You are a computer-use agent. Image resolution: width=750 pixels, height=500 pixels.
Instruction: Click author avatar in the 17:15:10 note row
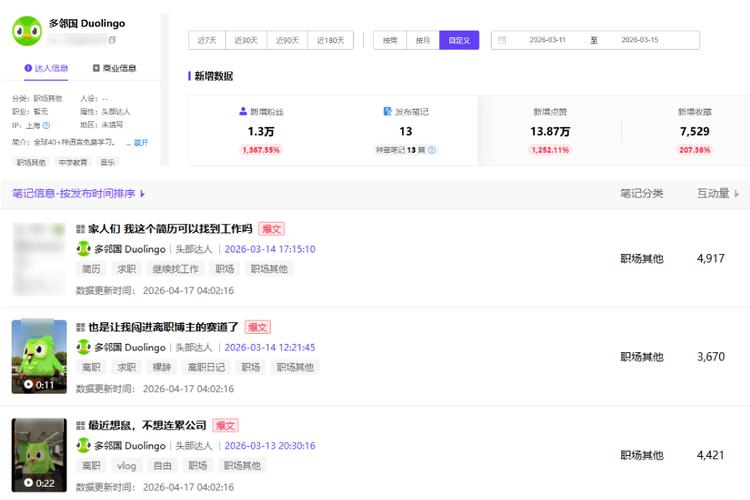83,249
